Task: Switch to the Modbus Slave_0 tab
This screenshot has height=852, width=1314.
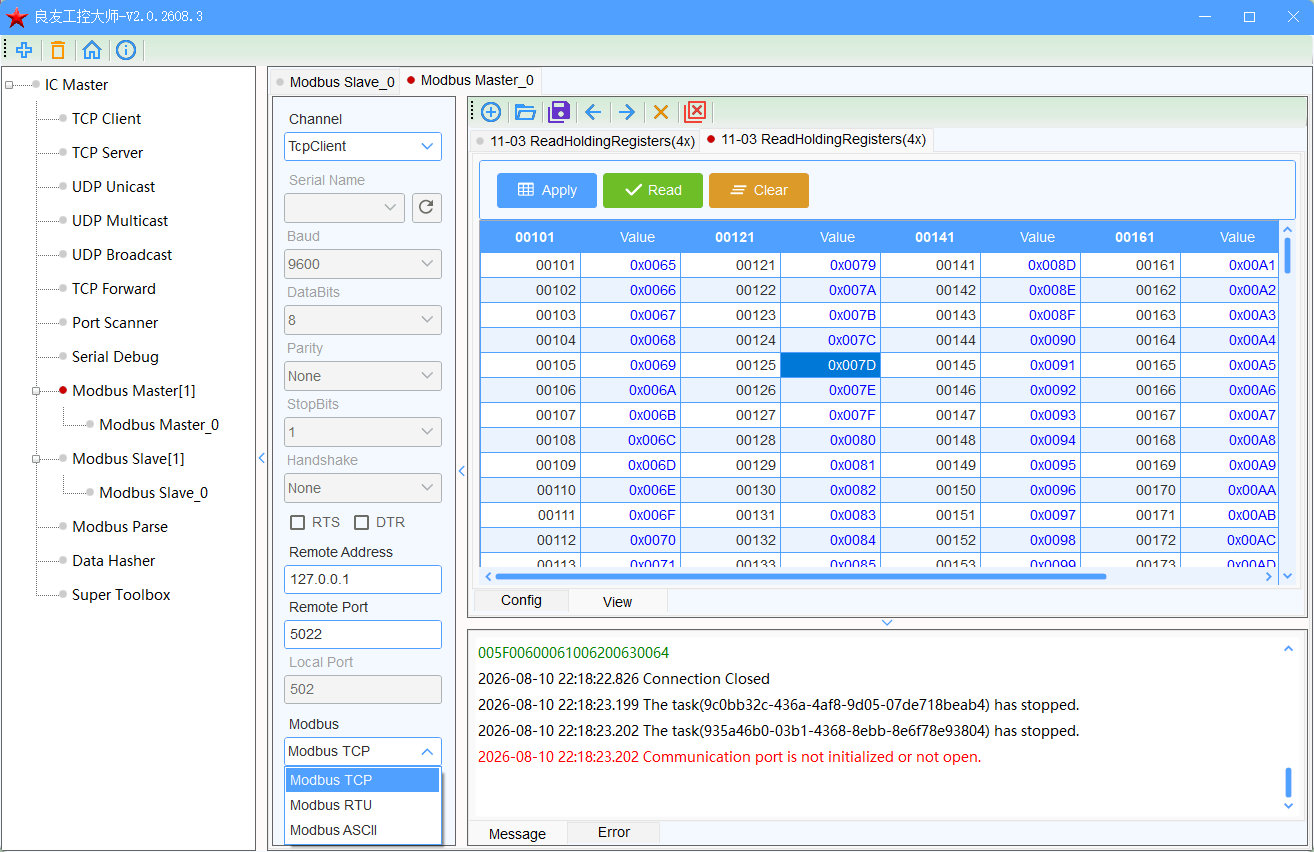Action: 335,82
